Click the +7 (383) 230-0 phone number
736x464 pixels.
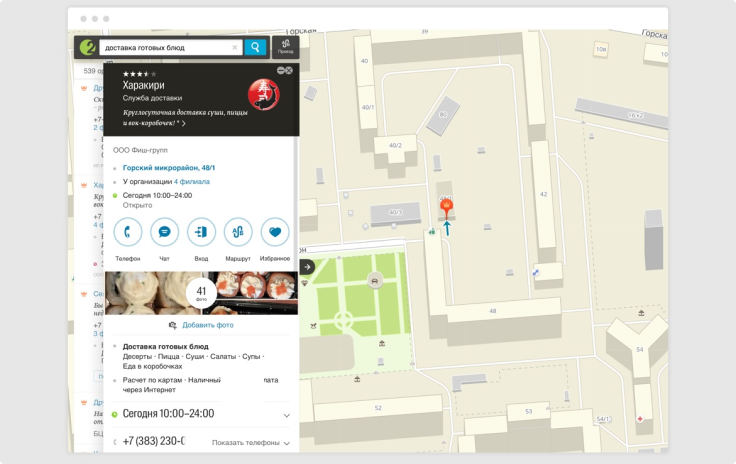pyautogui.click(x=153, y=441)
